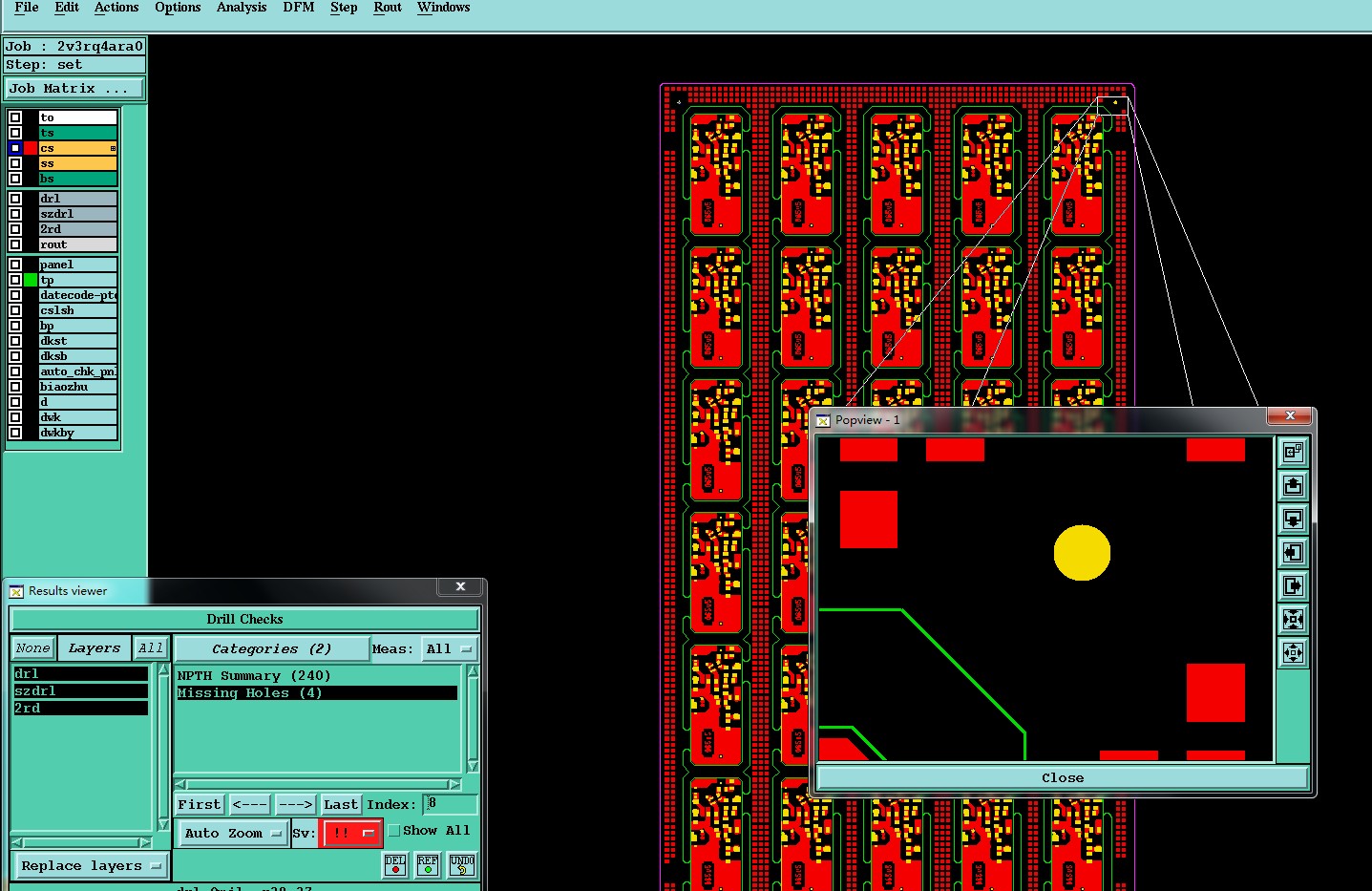Viewport: 1372px width, 891px height.
Task: Toggle the 'tp' layer checkbox
Action: click(15, 280)
